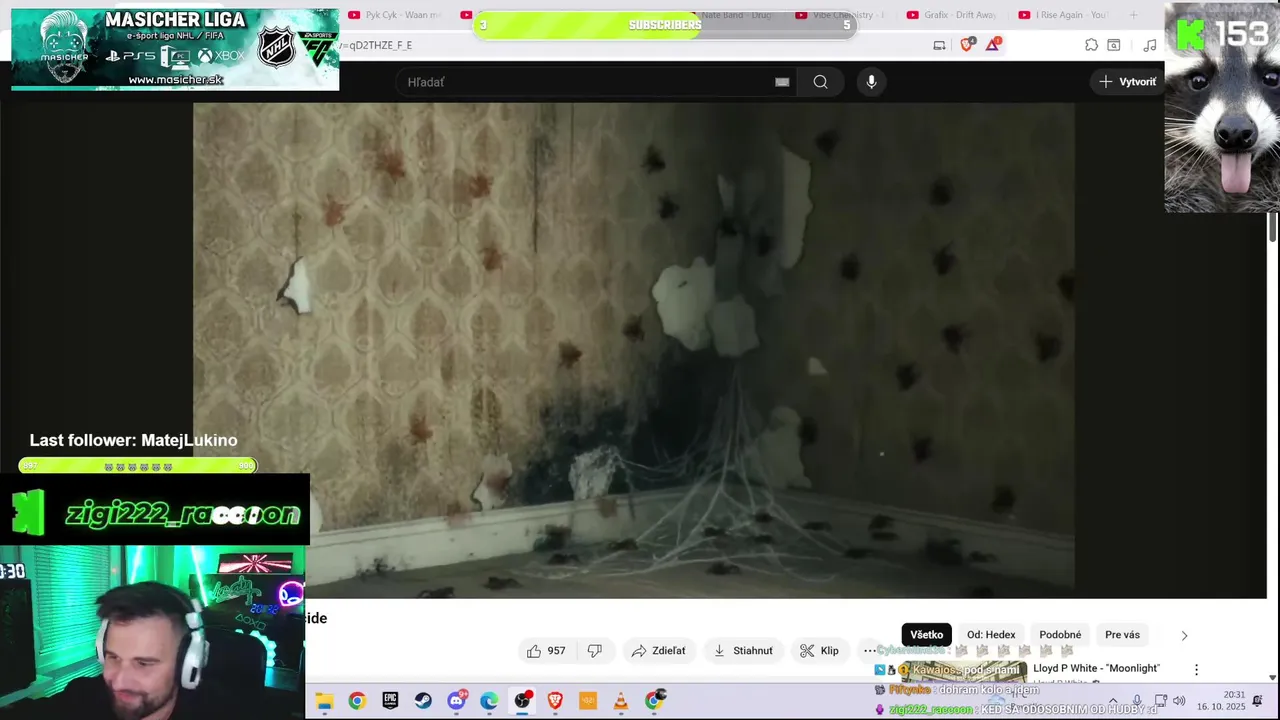Open notifications bell in system tray
1280x720 pixels.
click(x=1258, y=701)
